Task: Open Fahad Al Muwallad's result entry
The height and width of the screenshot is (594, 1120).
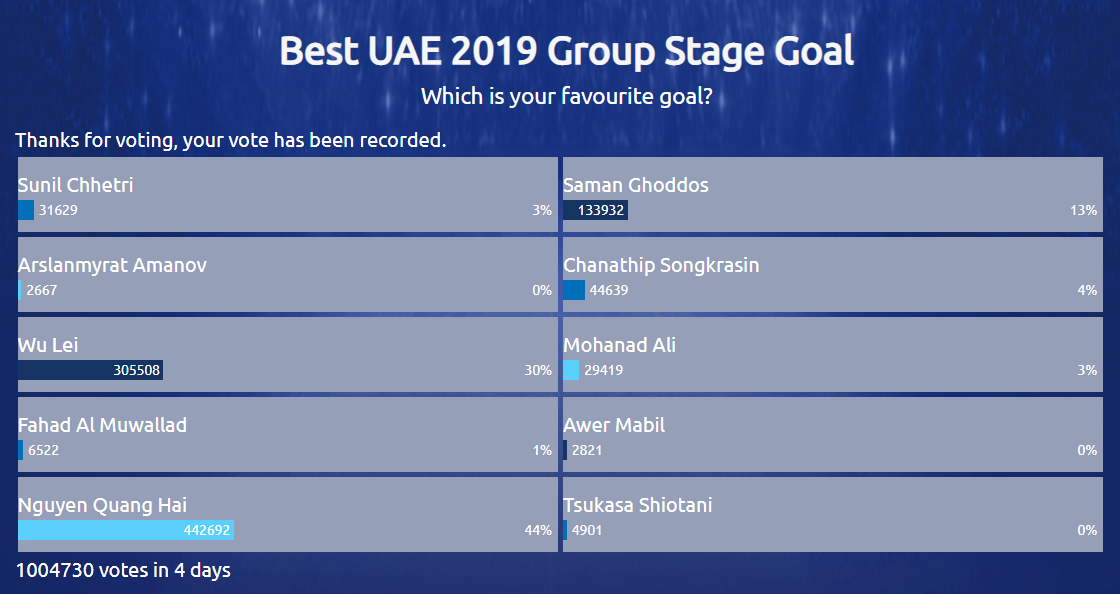Action: 287,434
